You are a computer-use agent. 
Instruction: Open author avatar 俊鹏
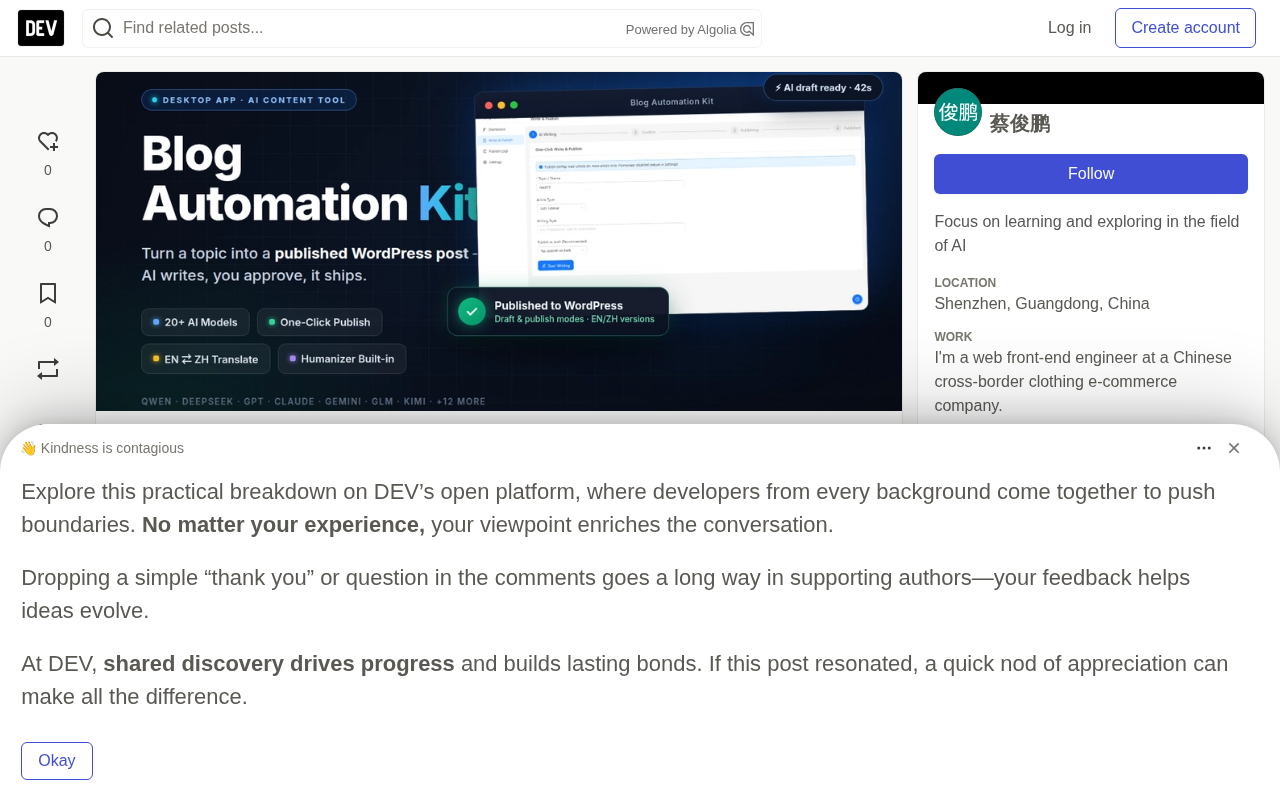pos(958,112)
